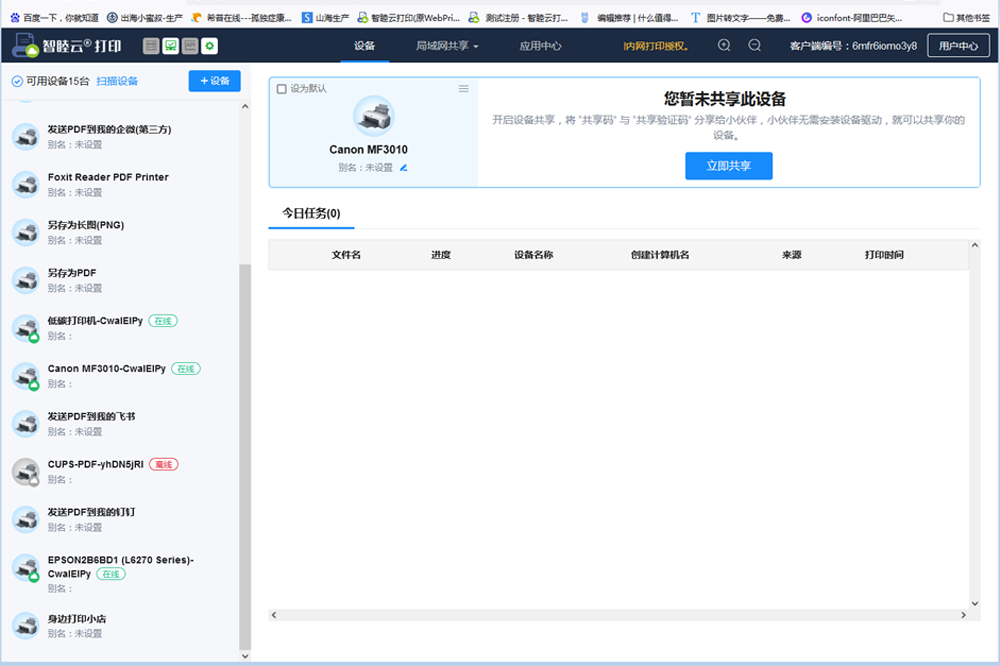Click the zoom out magnifier icon
Screen dimensions: 1000x666
[755, 45]
